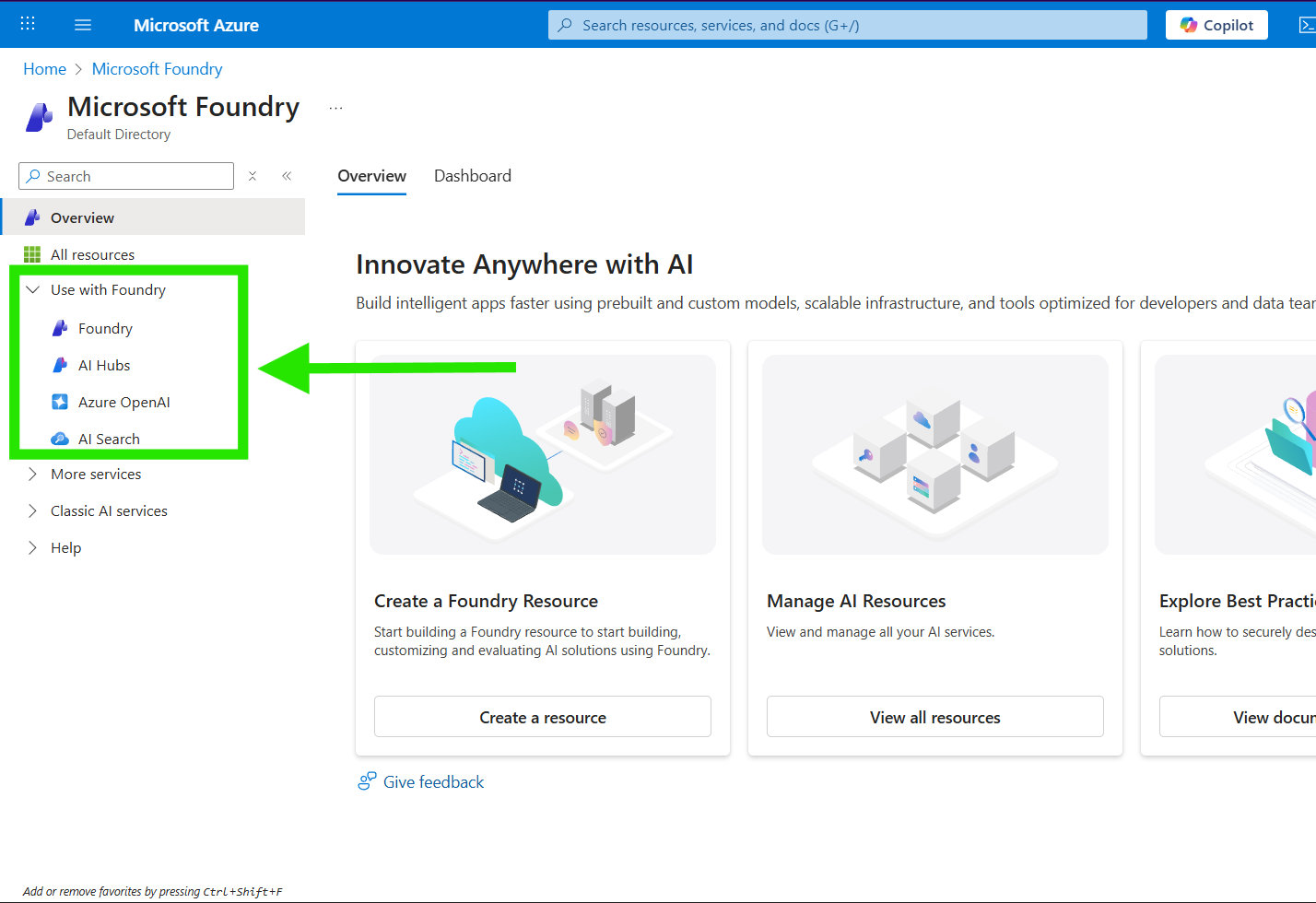The height and width of the screenshot is (903, 1316).
Task: Open the hamburger portal menu
Action: tap(83, 25)
